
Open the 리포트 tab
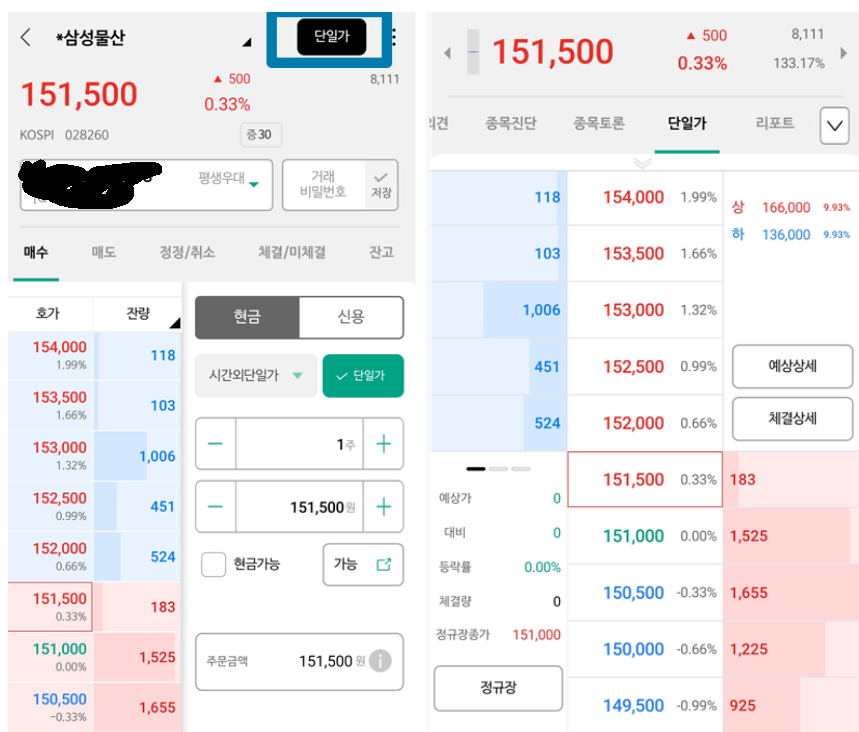click(x=775, y=123)
